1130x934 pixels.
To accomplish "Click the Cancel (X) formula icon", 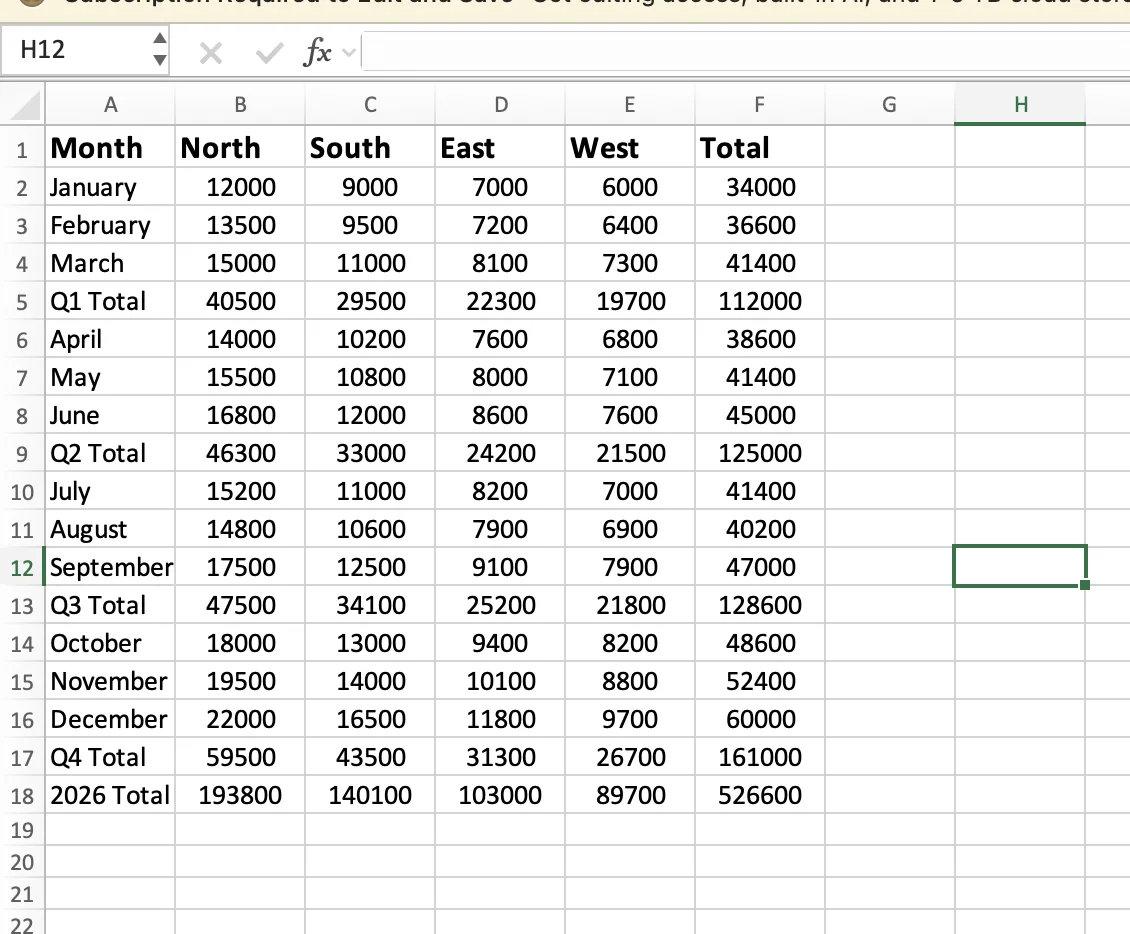I will point(210,53).
